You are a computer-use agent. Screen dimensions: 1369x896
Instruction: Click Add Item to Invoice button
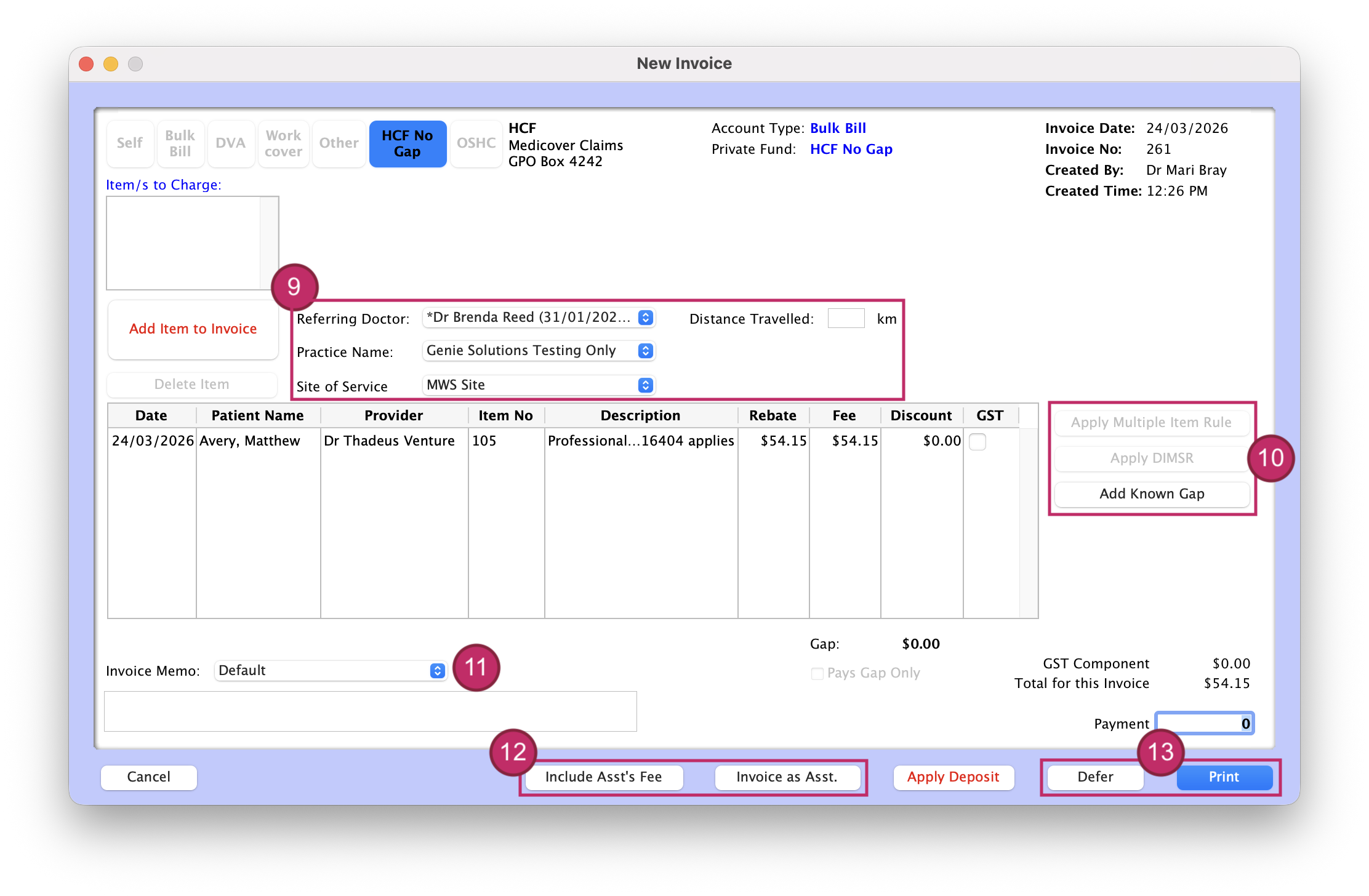point(193,329)
